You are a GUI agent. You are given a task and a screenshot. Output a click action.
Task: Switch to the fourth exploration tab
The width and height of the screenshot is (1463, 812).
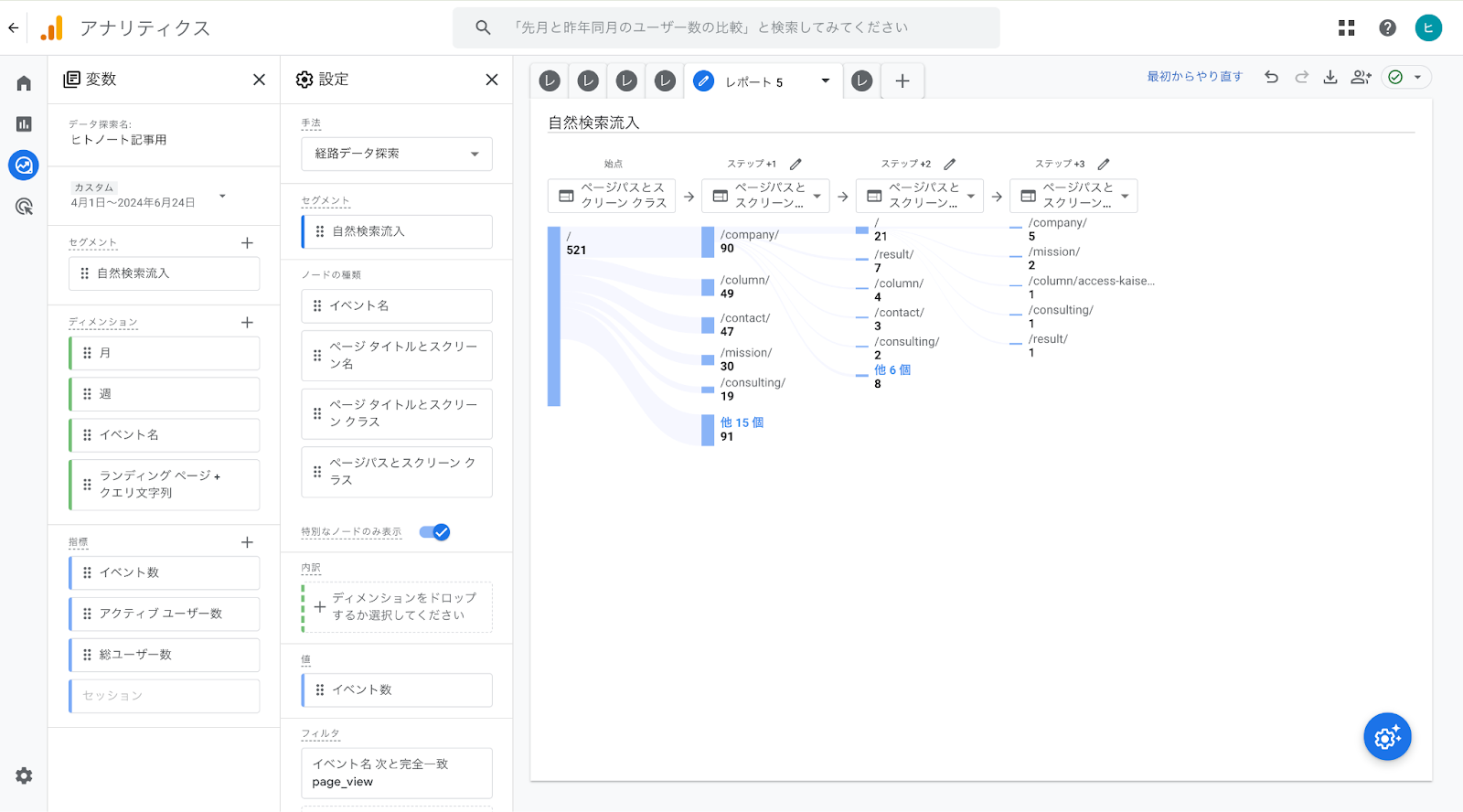pos(665,81)
